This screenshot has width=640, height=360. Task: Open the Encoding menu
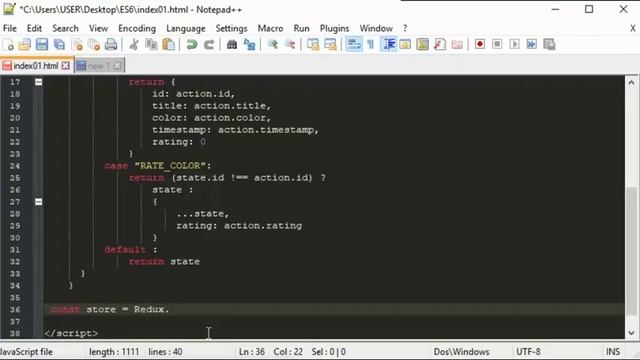pyautogui.click(x=137, y=28)
